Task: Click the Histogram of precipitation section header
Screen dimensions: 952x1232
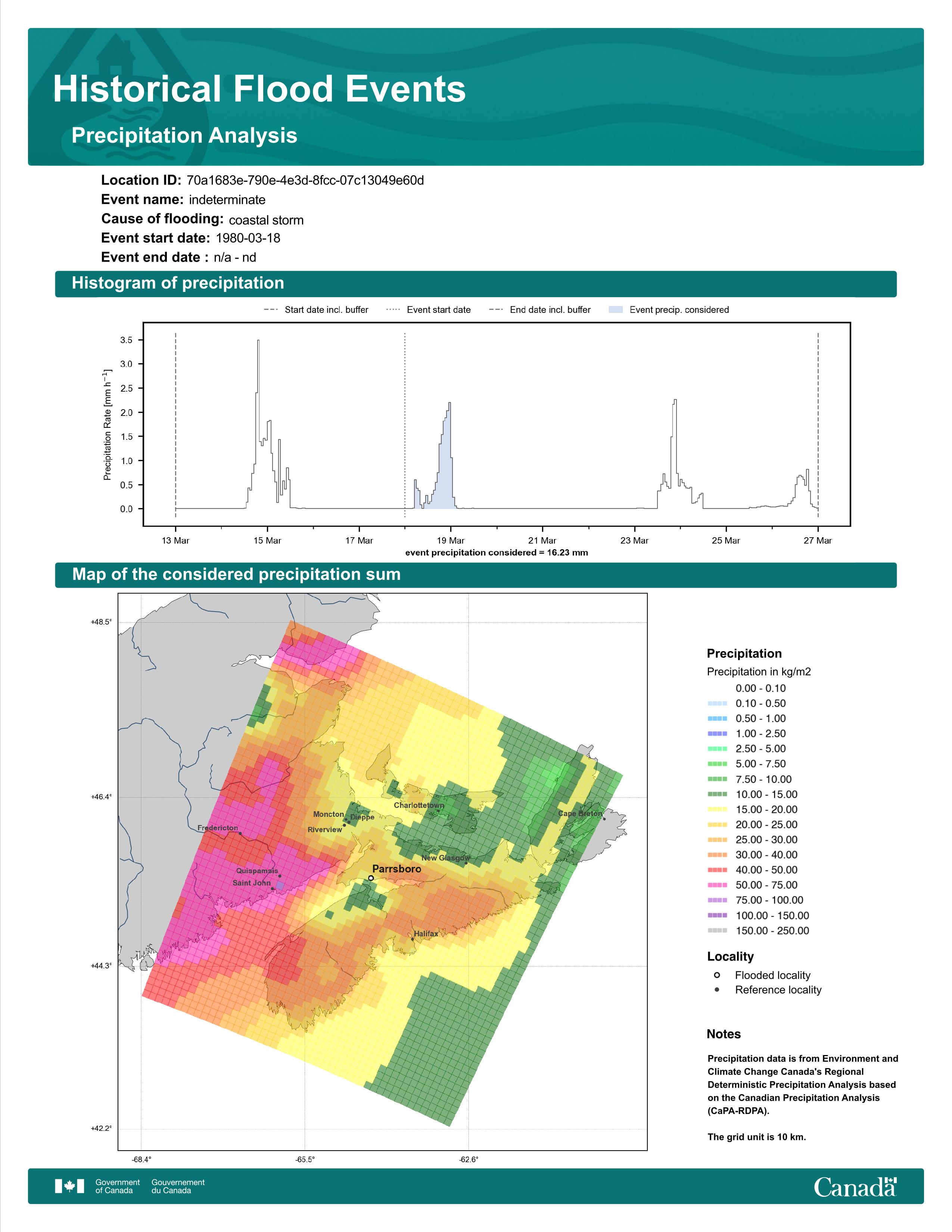Action: tap(475, 283)
